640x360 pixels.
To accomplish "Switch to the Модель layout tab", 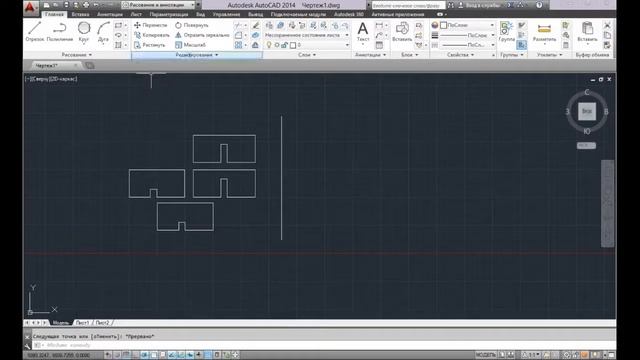I will click(61, 323).
